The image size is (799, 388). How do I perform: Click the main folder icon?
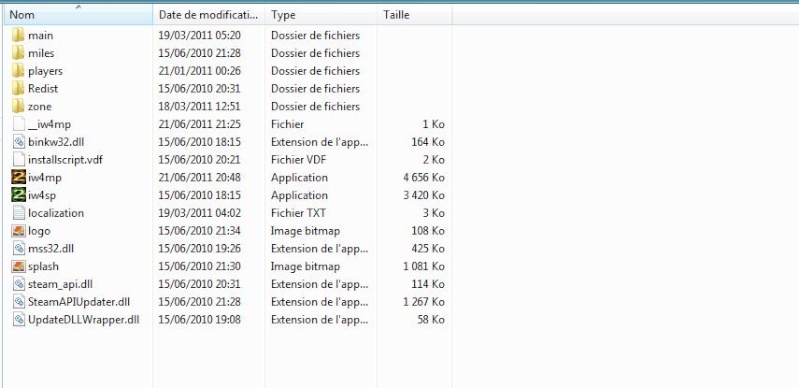18,36
